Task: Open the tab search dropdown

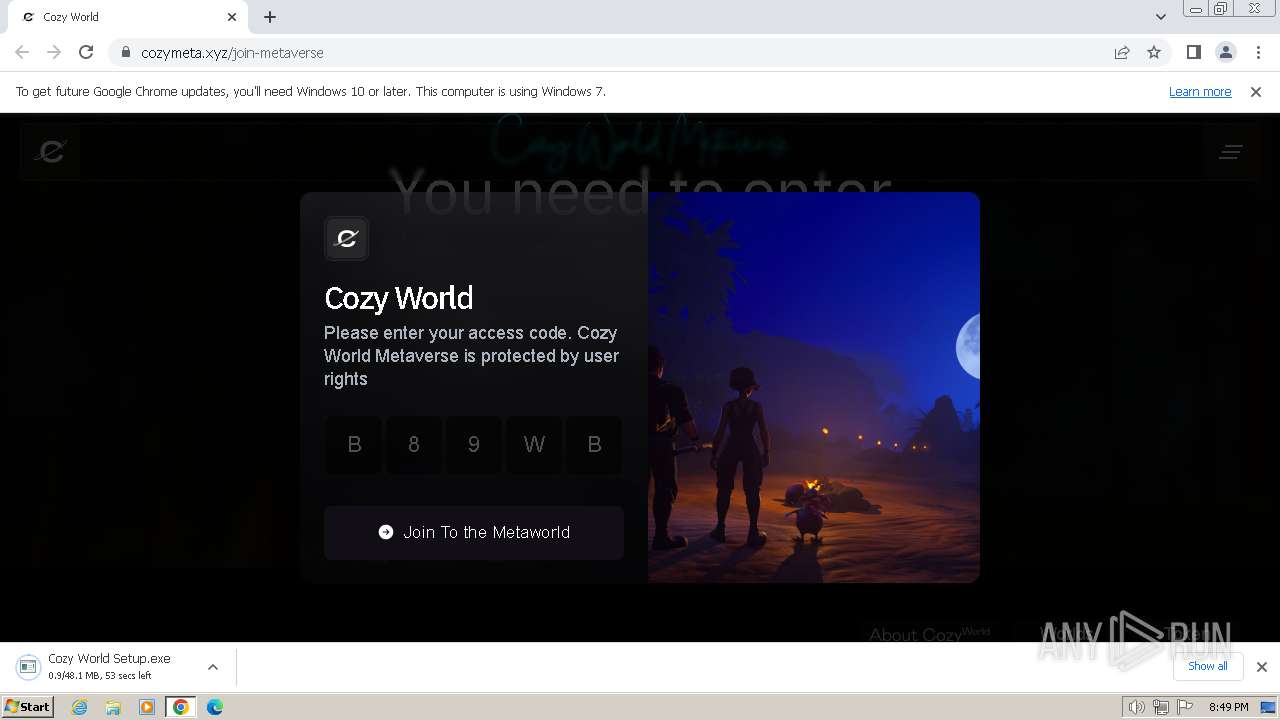Action: click(1160, 17)
